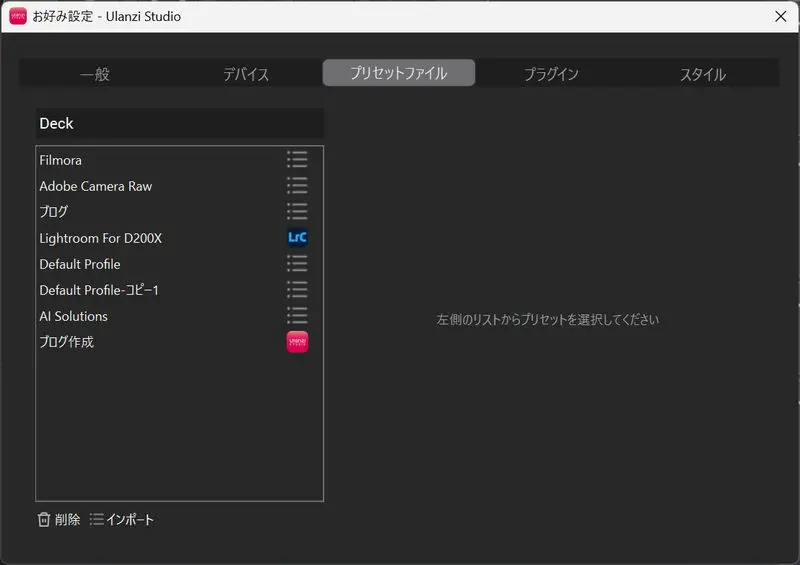800x565 pixels.
Task: Click the list icon next to Adobe Camera Raw
Action: (x=297, y=186)
